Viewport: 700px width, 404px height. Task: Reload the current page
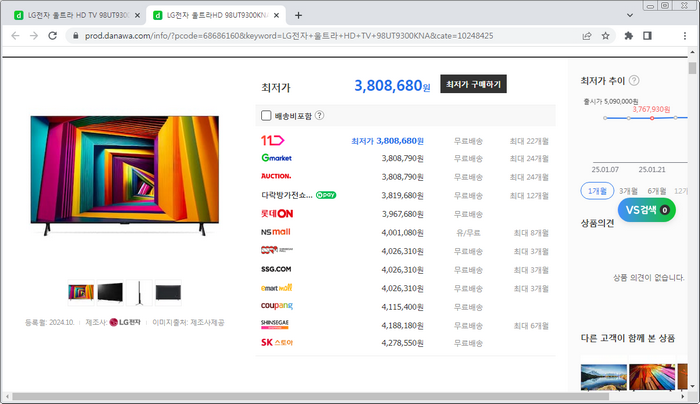(53, 36)
